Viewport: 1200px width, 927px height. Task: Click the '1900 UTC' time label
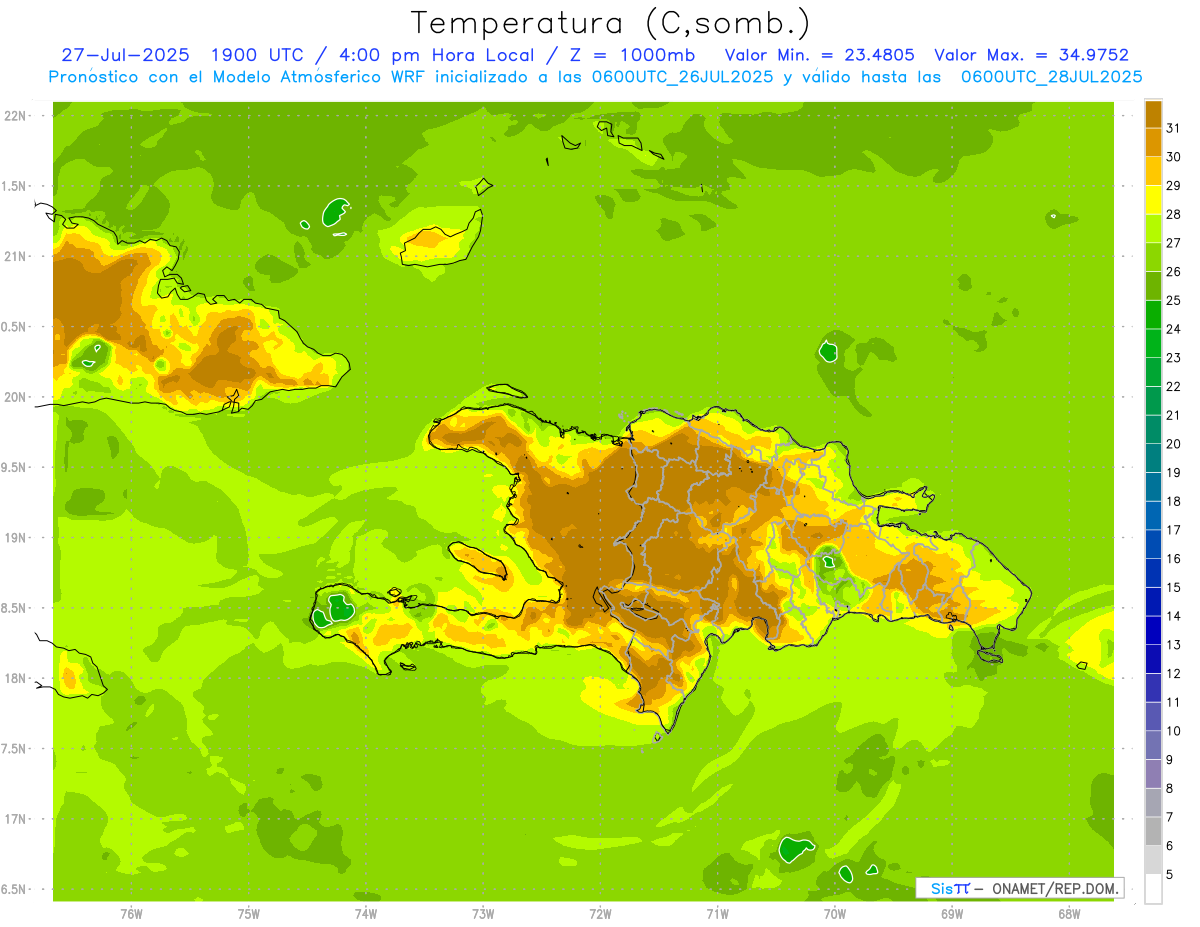click(259, 55)
